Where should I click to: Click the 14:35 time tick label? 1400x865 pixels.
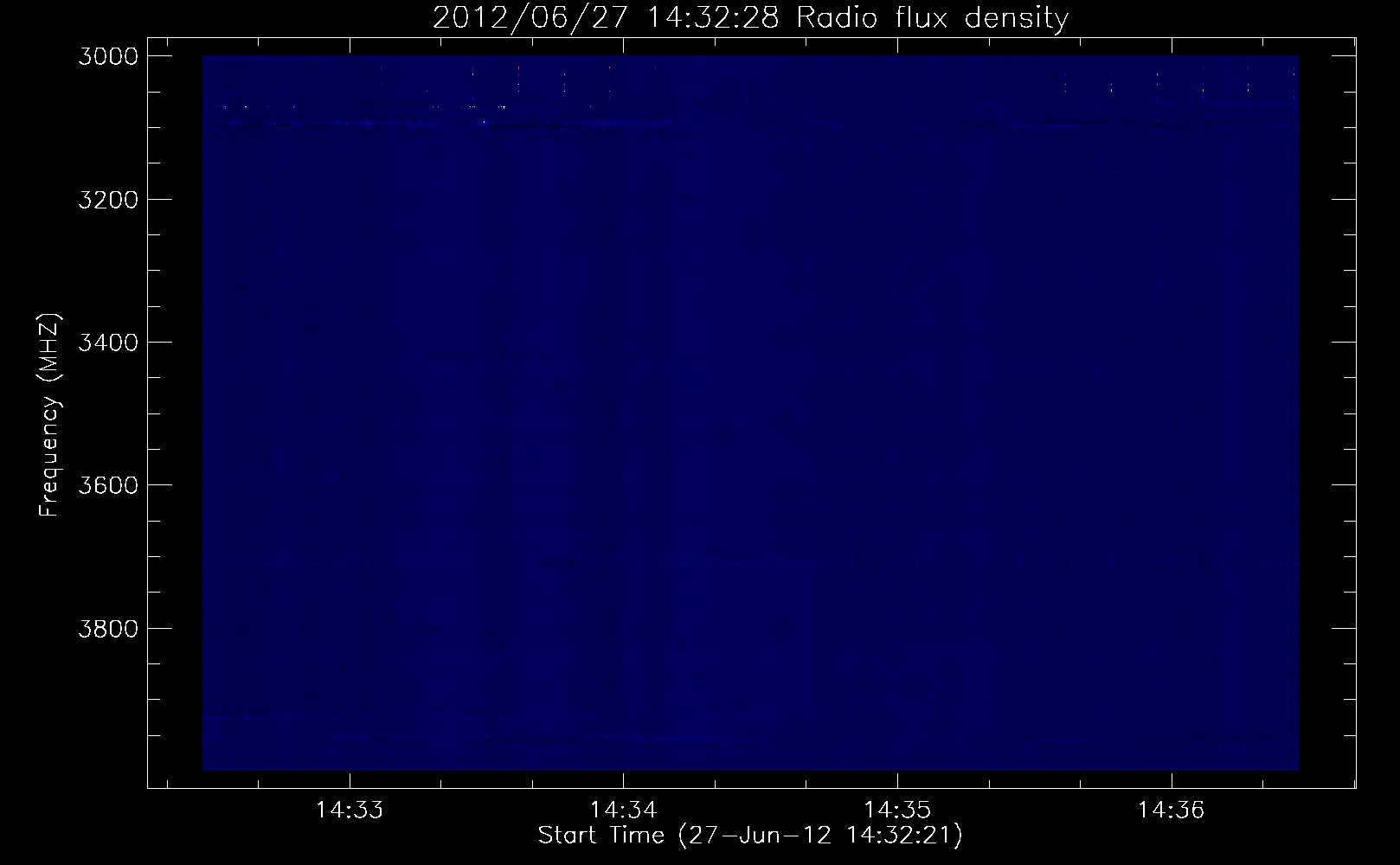pyautogui.click(x=897, y=811)
